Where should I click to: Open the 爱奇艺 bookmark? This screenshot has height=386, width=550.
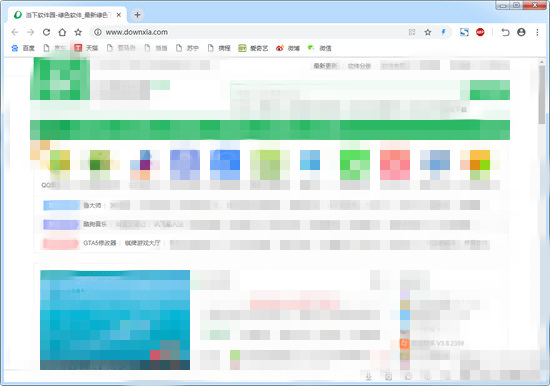pos(253,48)
